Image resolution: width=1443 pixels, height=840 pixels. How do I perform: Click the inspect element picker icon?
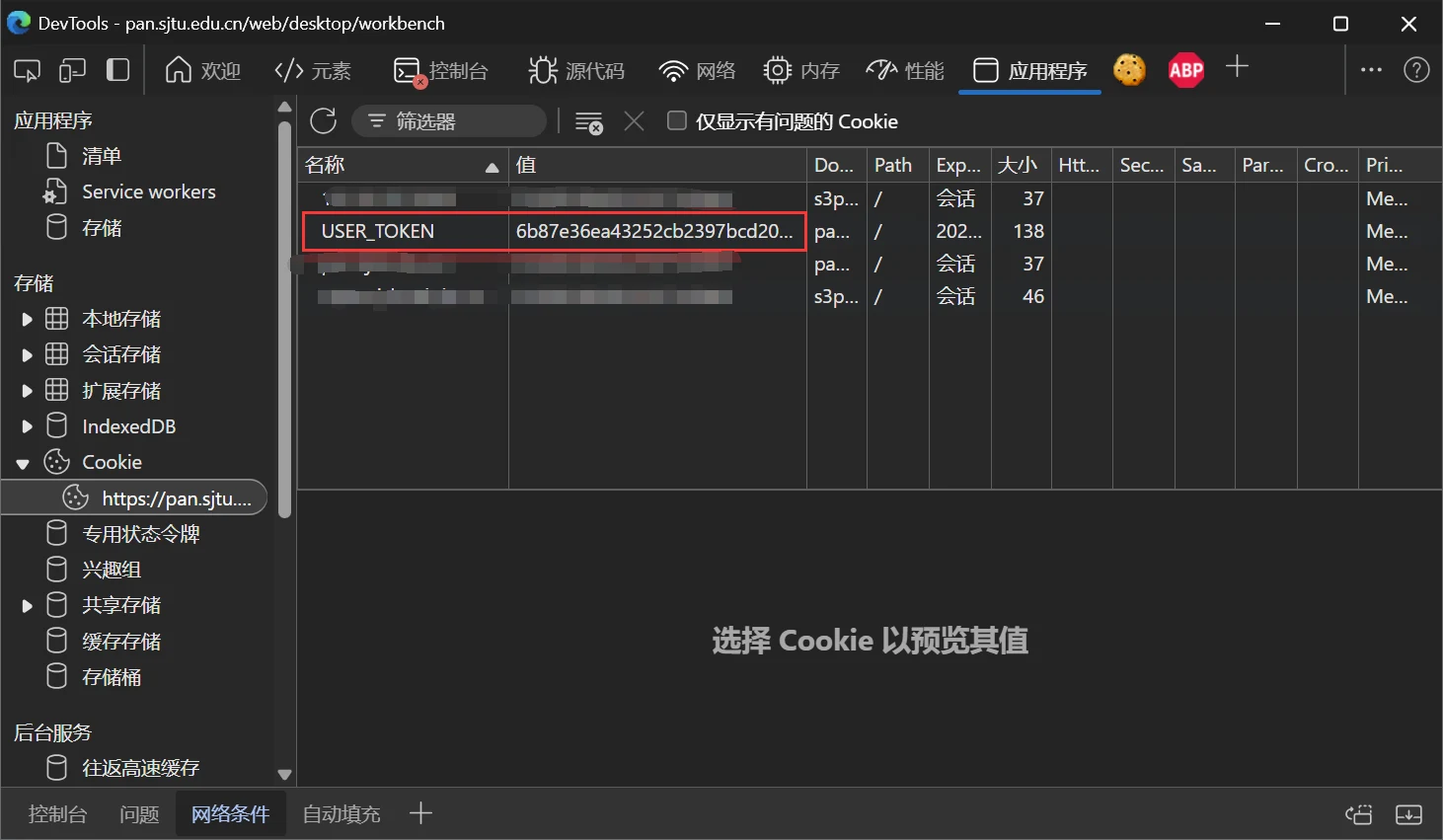[x=27, y=70]
